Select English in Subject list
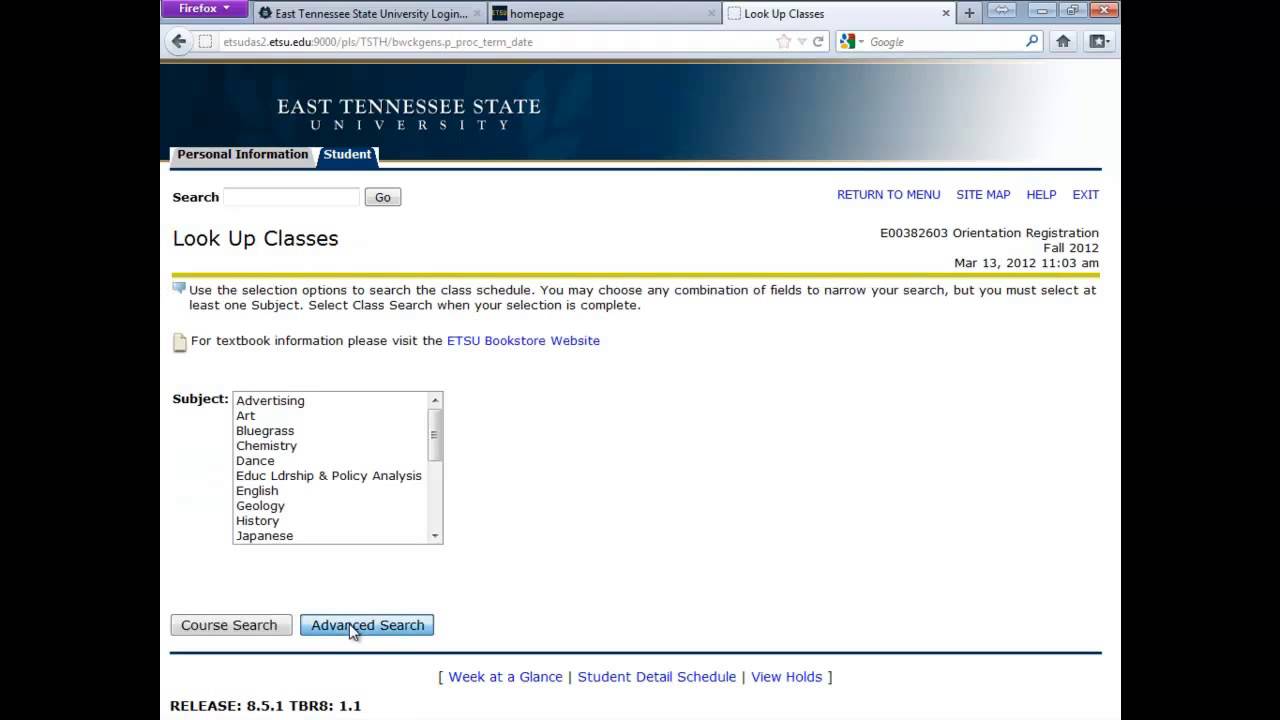The height and width of the screenshot is (720, 1280). (257, 491)
